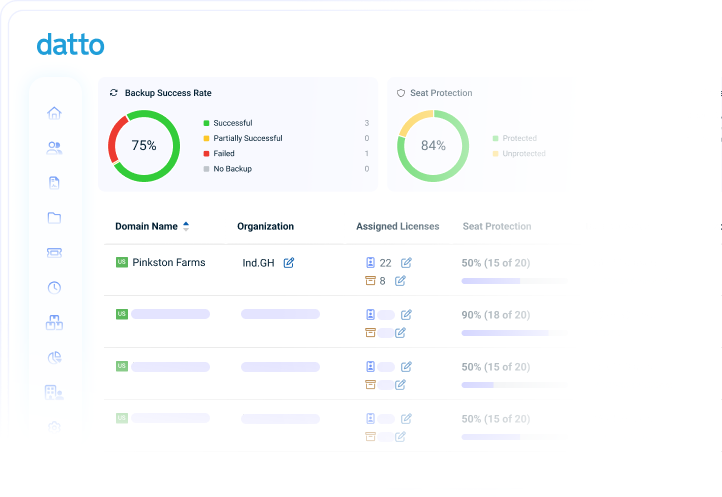Click the Ind.GH organization text
This screenshot has height=497, width=722.
tap(258, 263)
